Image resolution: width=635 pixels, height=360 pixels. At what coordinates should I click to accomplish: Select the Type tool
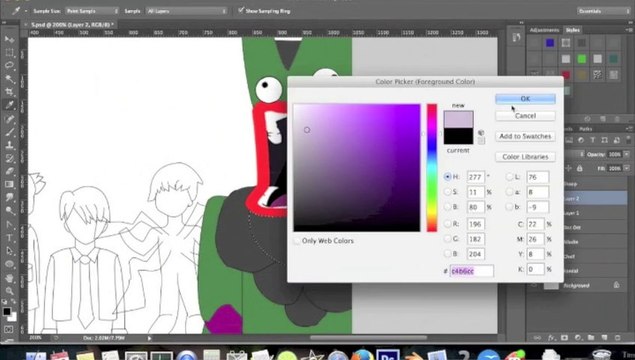pos(9,238)
